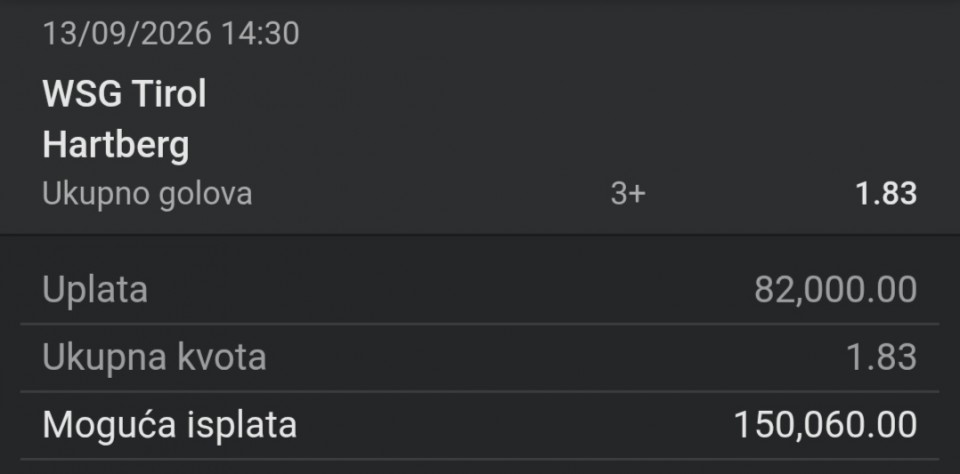
Task: Open the WSG Tirol team name
Action: point(124,94)
